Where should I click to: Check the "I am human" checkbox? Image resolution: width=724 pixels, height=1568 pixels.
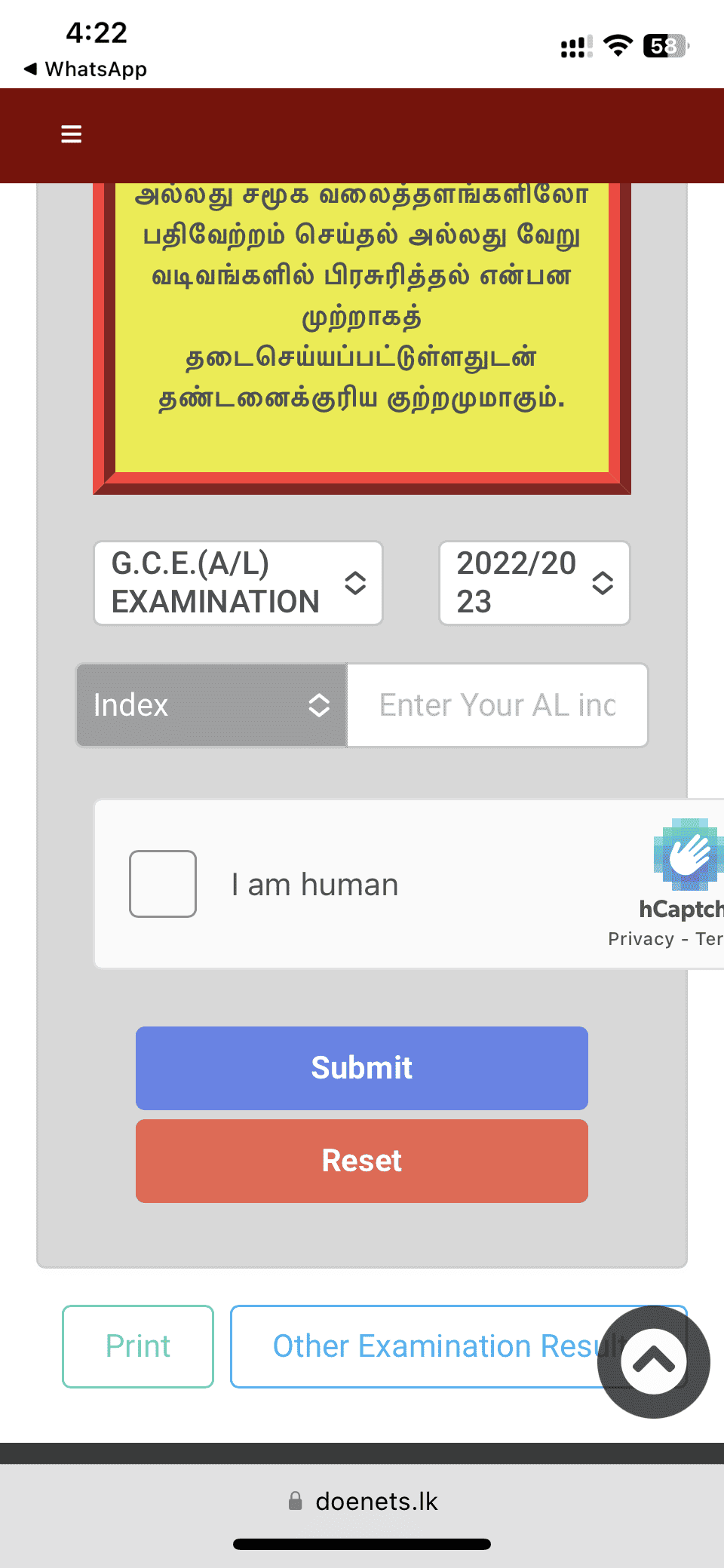[x=162, y=883]
